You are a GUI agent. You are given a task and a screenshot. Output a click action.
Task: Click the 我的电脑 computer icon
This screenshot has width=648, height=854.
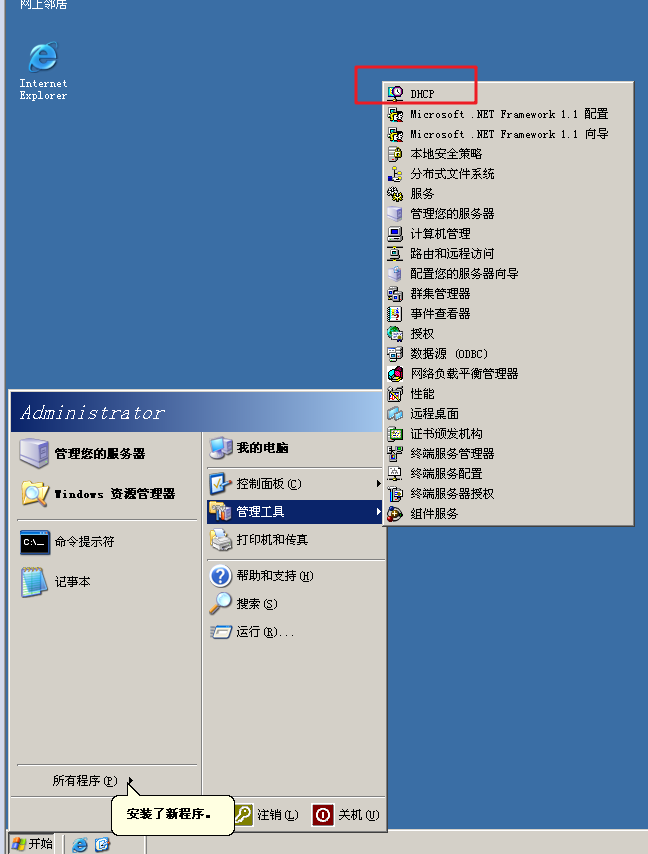(221, 448)
